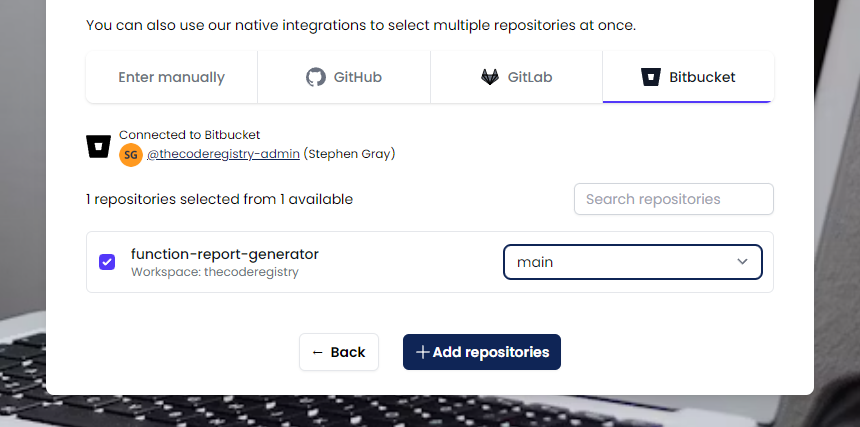The width and height of the screenshot is (860, 427).
Task: Open the @thecoderegistry-admin profile link
Action: tap(223, 154)
